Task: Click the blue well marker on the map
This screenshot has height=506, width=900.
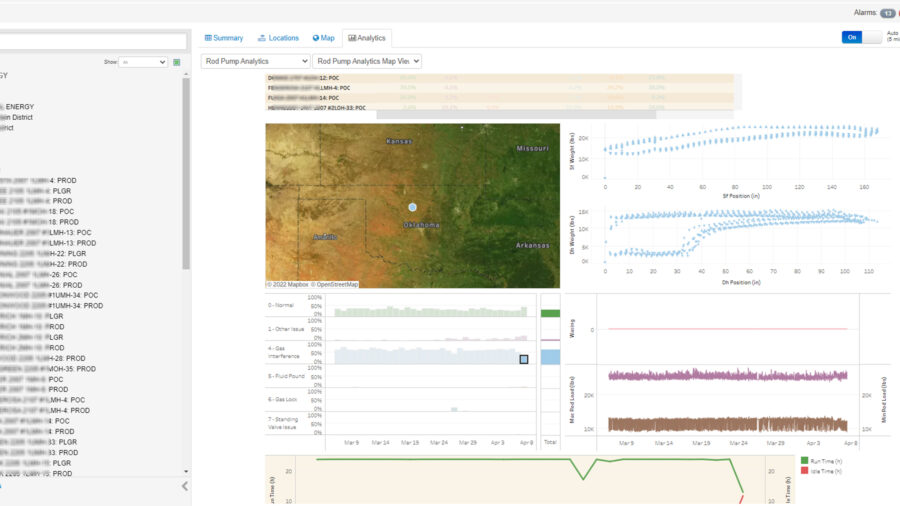Action: 412,207
